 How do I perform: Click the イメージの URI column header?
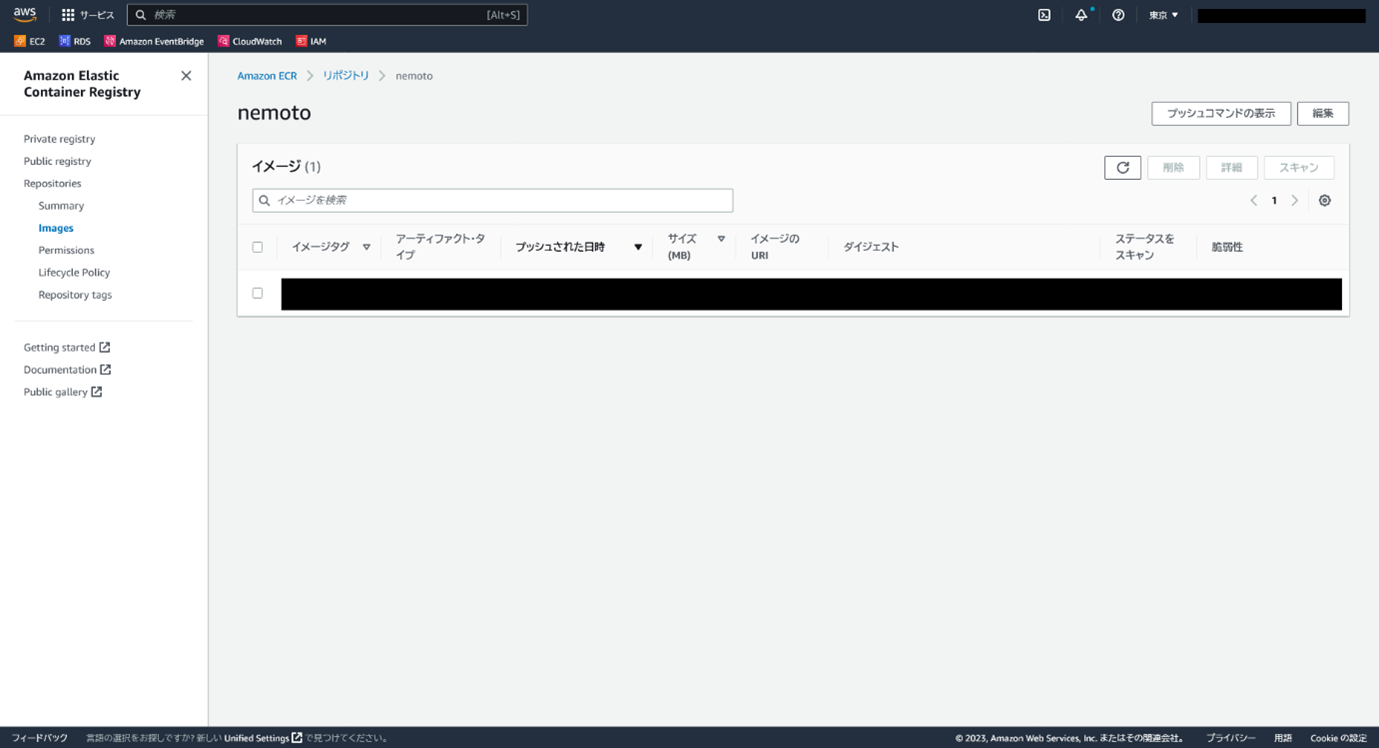[x=775, y=247]
